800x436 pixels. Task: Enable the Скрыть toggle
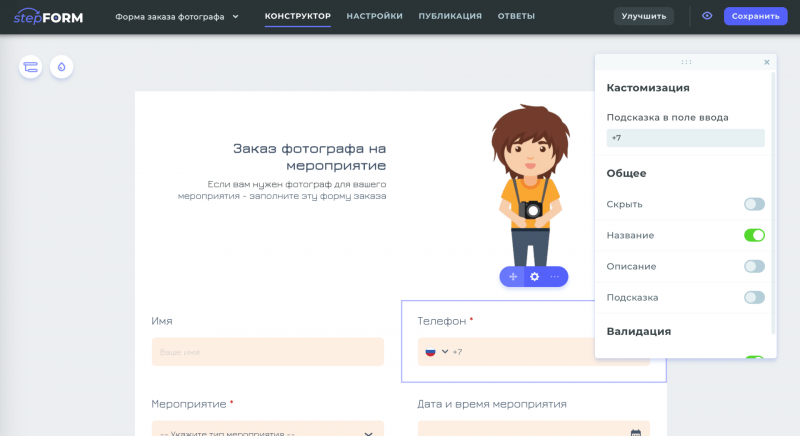tap(754, 204)
